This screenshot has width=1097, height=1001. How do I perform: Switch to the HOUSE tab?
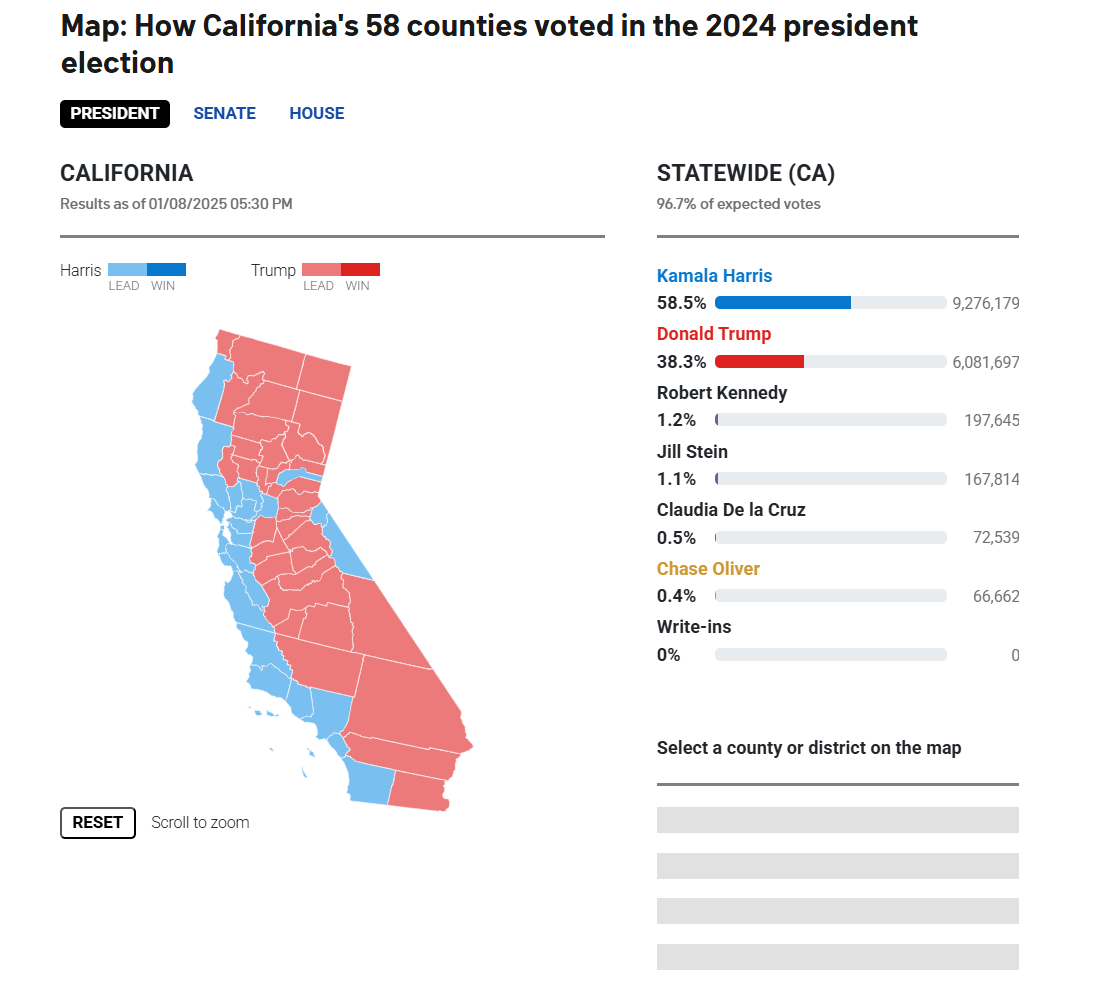316,113
